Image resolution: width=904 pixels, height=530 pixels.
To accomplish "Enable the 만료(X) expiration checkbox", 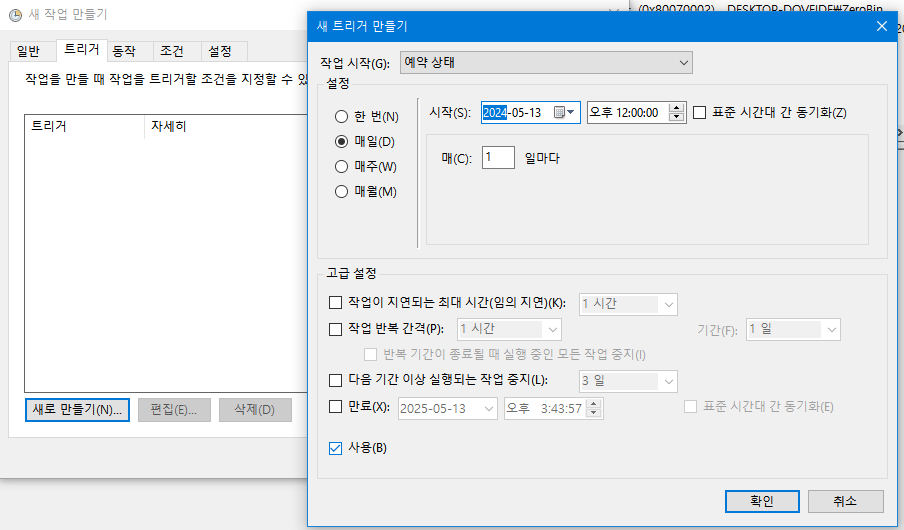I will pyautogui.click(x=335, y=407).
